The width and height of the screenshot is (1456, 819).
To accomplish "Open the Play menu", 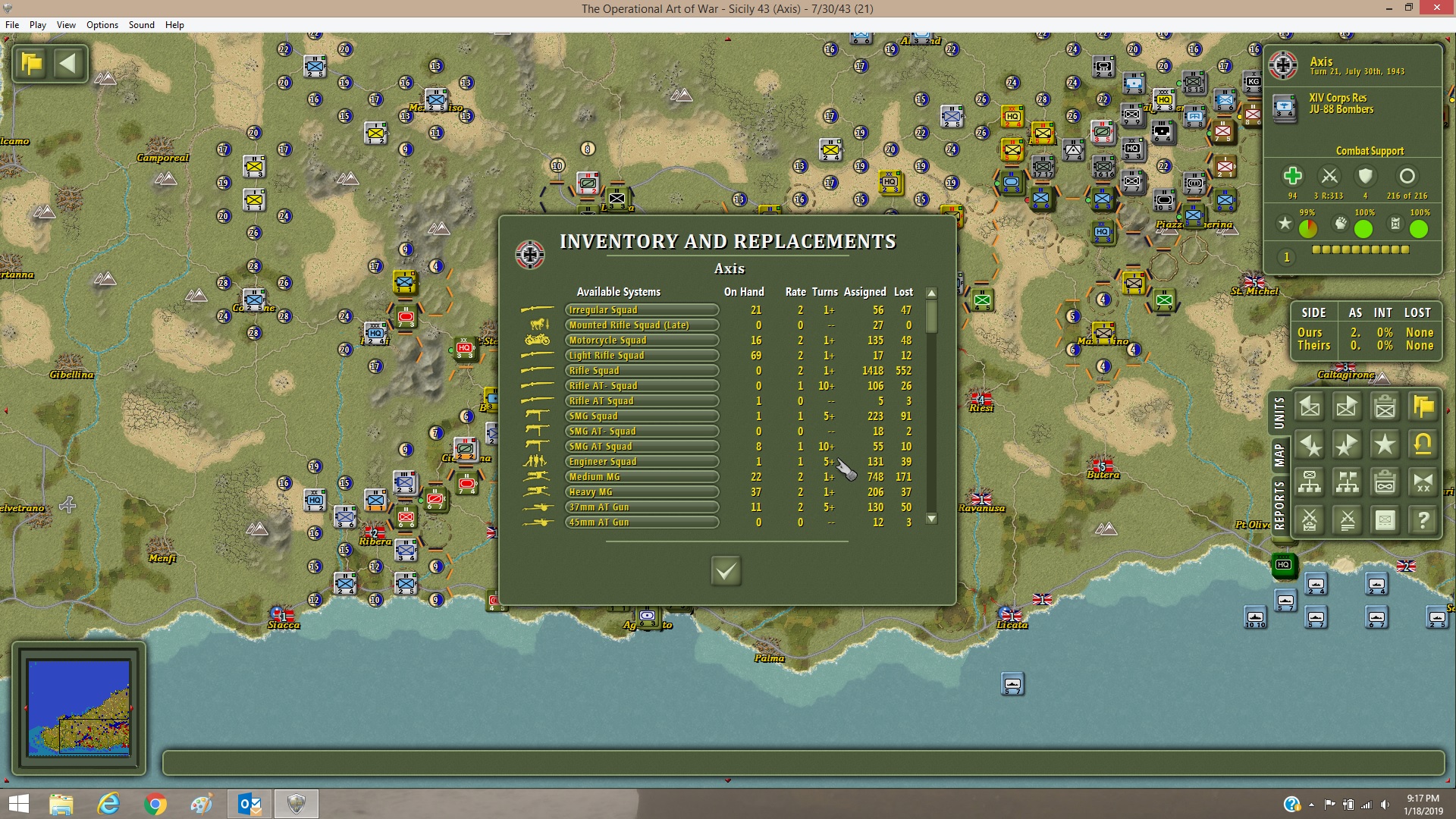I will pos(38,25).
